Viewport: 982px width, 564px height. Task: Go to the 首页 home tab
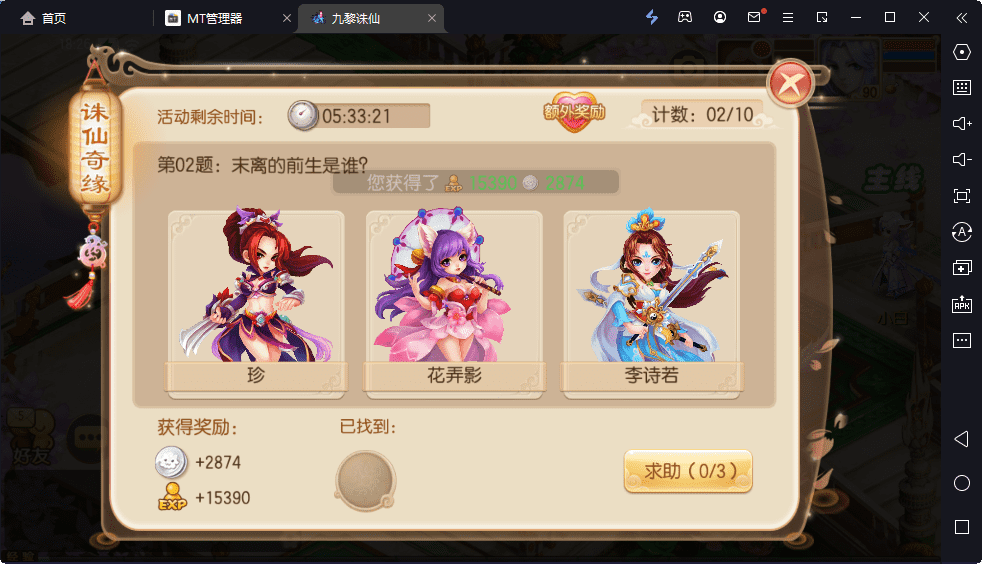[x=43, y=18]
